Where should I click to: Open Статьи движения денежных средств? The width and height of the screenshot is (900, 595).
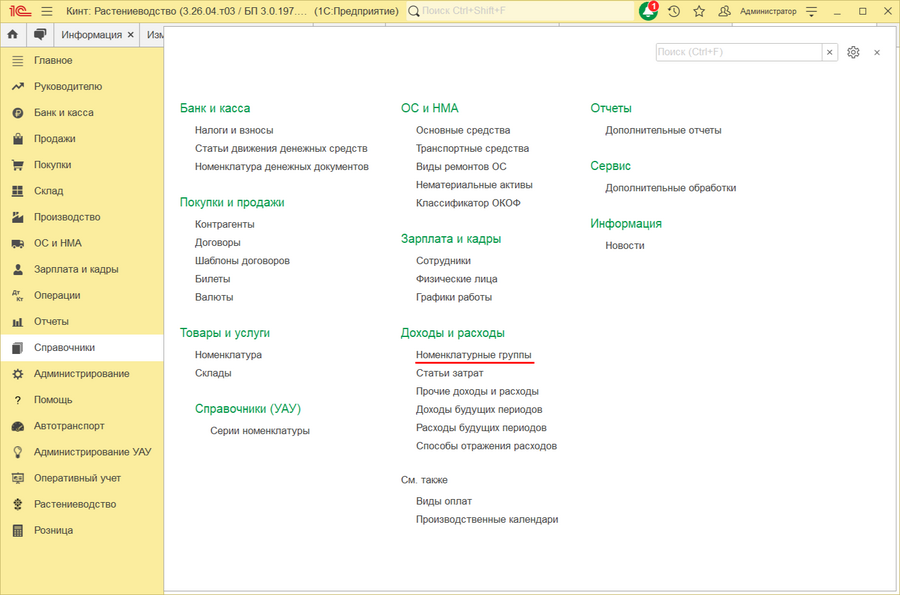coord(281,149)
